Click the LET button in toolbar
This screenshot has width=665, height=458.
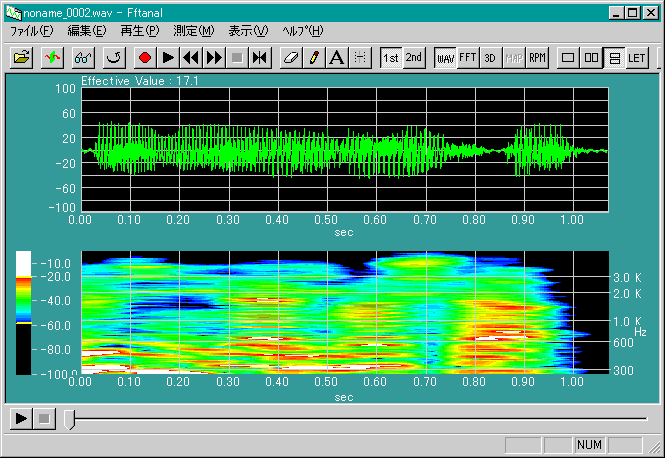click(637, 57)
